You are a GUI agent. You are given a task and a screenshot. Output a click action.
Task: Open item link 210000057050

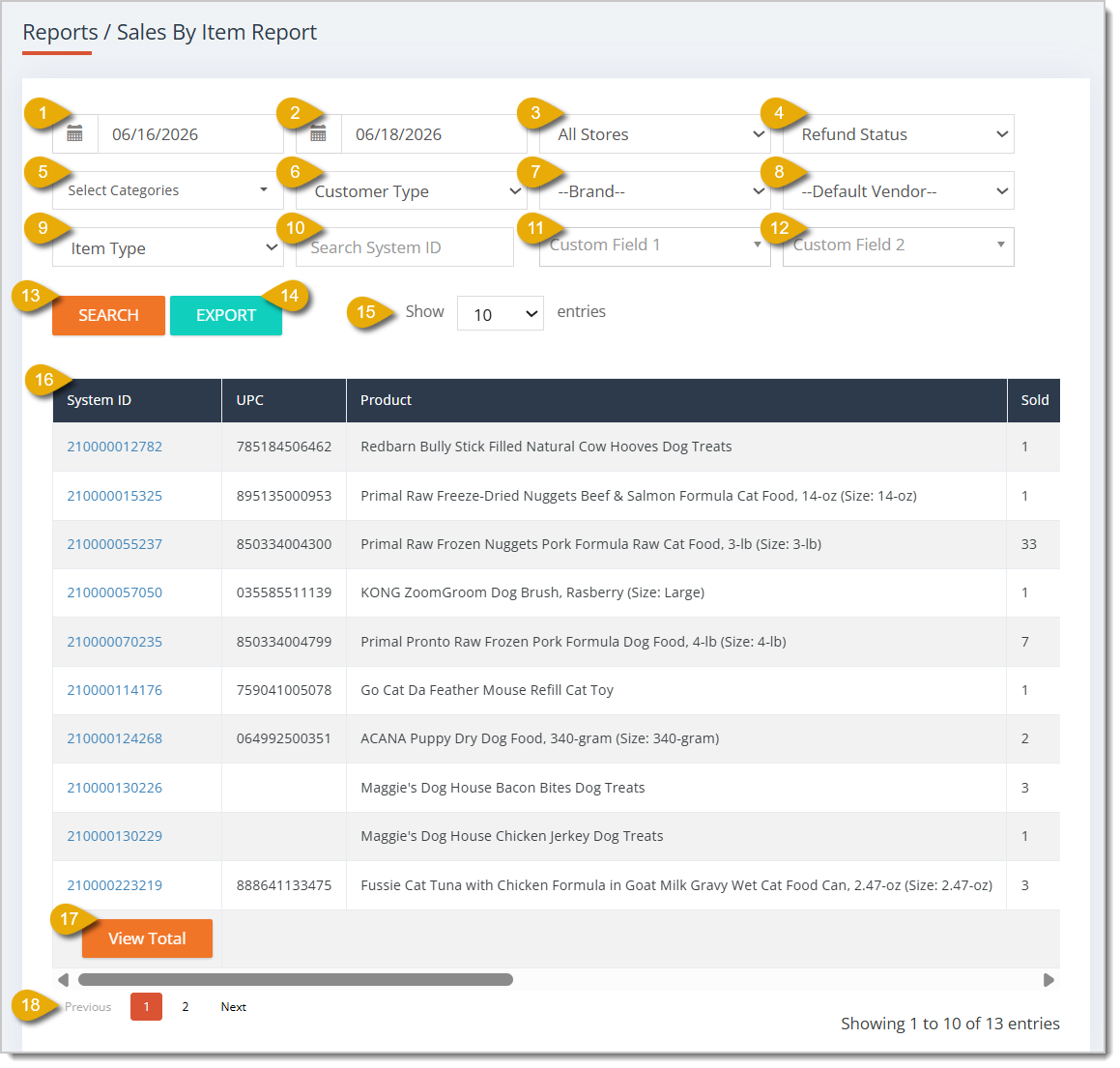pyautogui.click(x=114, y=592)
